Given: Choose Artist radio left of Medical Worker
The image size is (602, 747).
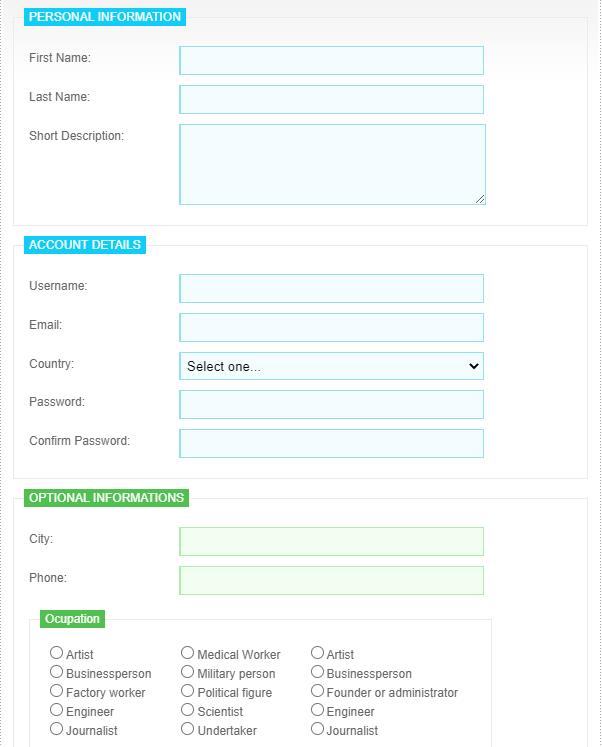Looking at the screenshot, I should pos(56,653).
